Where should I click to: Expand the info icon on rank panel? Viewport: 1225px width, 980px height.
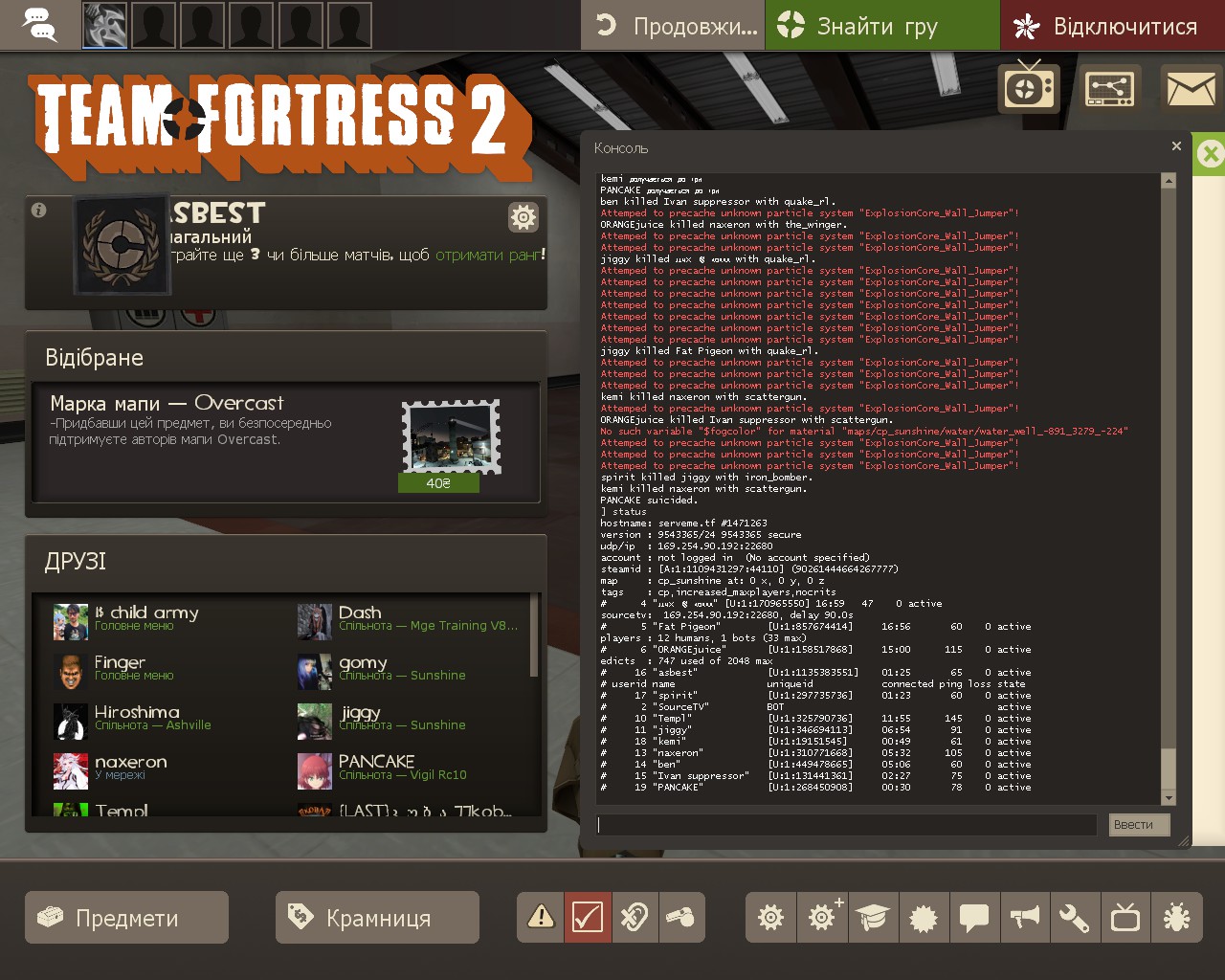click(39, 211)
